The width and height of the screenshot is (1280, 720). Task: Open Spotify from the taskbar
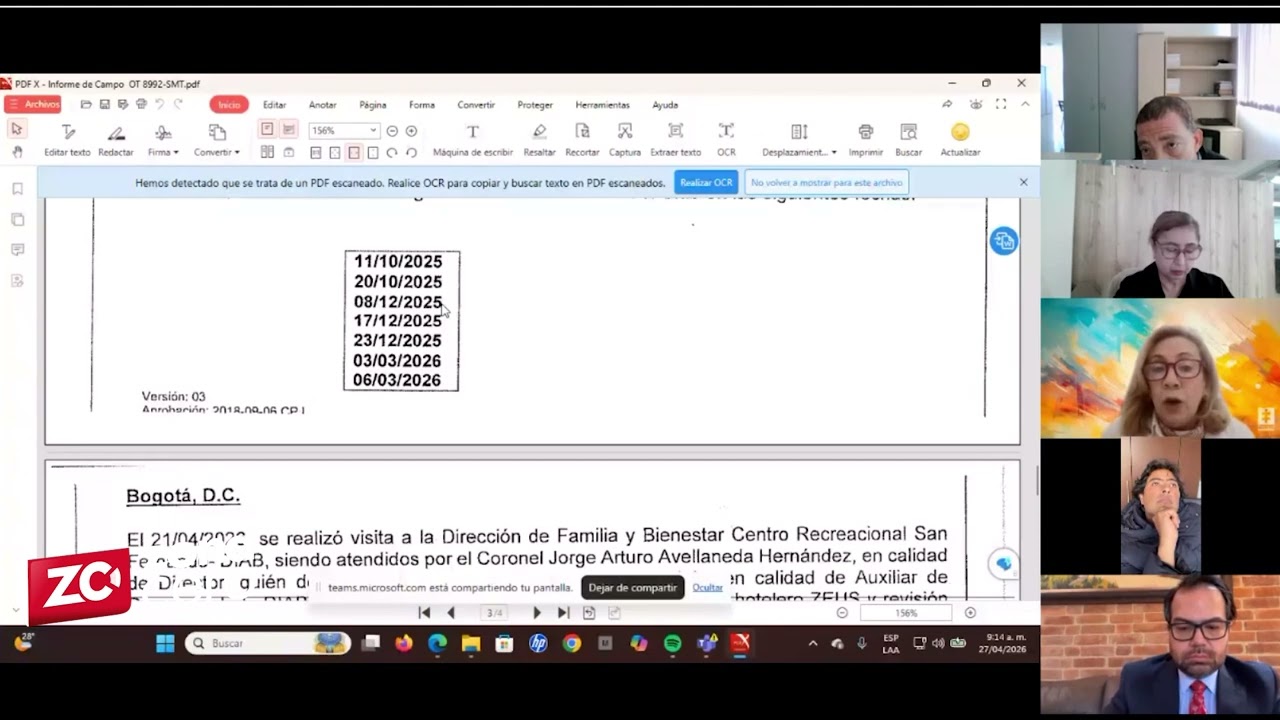(x=673, y=643)
